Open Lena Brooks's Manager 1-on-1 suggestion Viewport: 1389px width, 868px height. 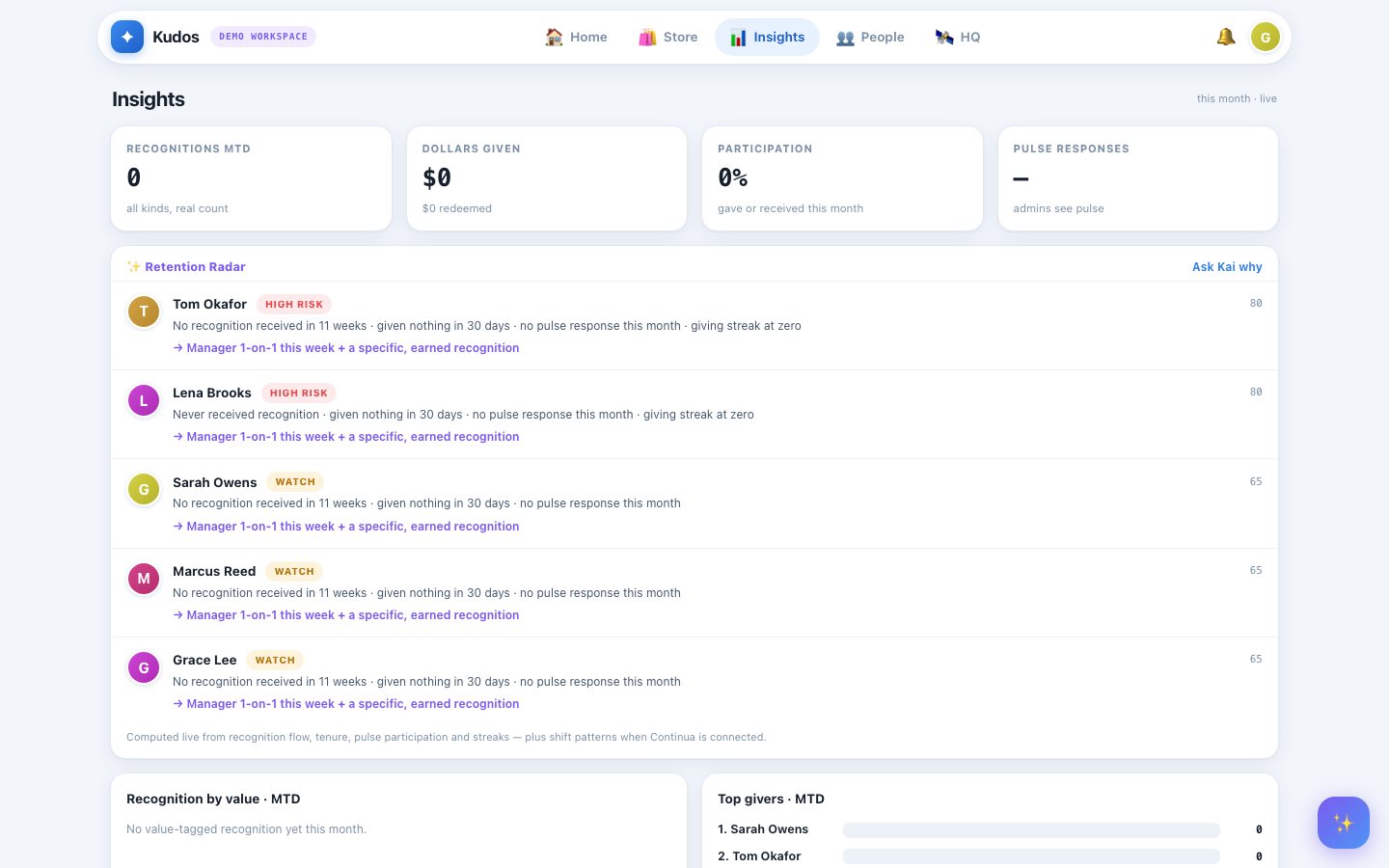(346, 437)
